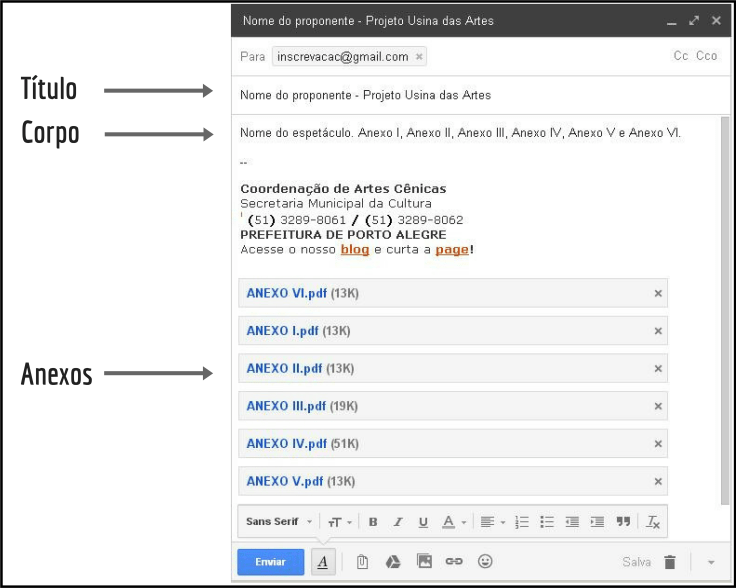
Task: Toggle underline text formatting
Action: (x=423, y=522)
